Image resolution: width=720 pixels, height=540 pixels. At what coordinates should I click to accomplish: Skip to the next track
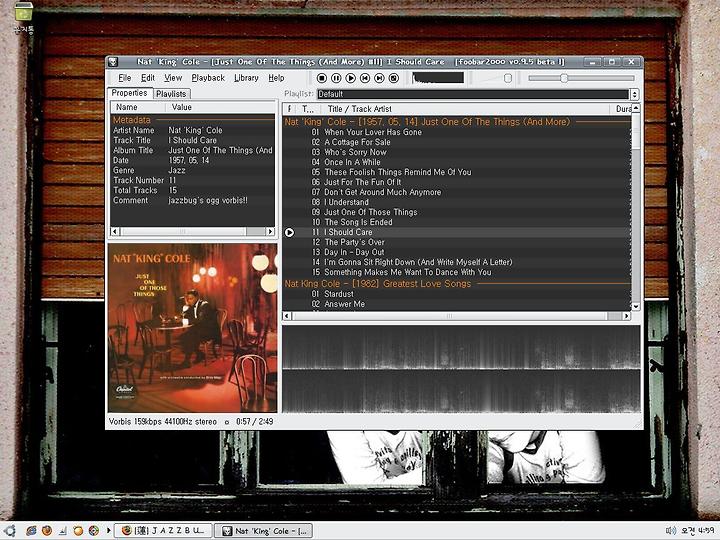click(x=379, y=78)
